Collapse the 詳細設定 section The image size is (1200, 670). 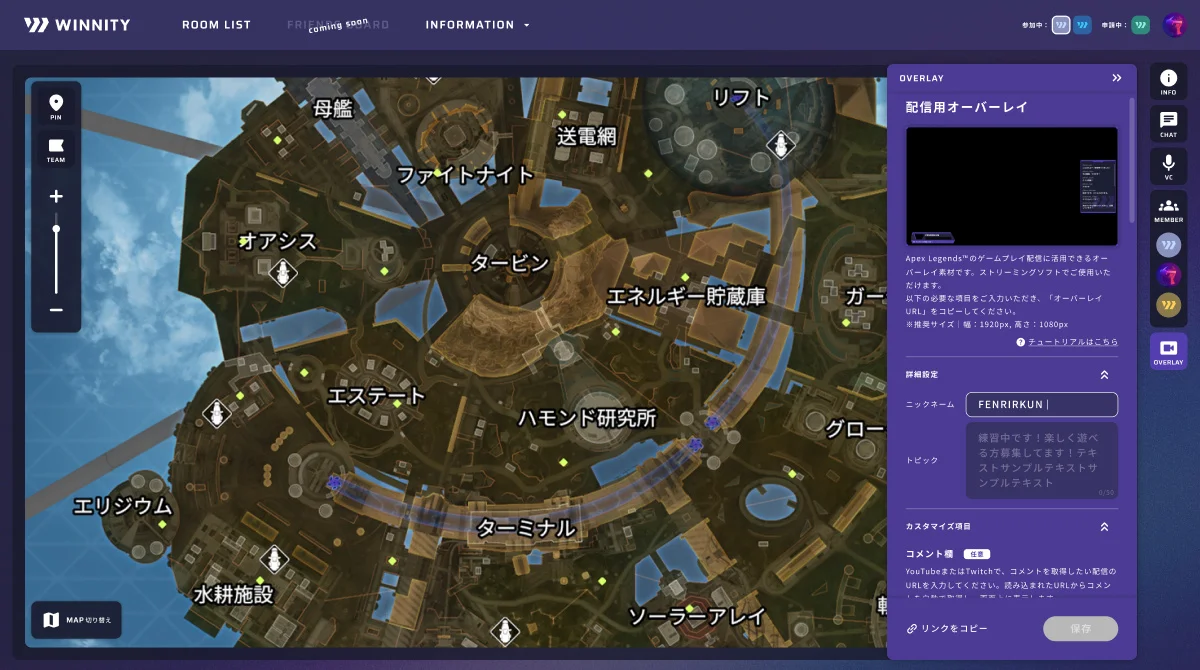[1104, 375]
